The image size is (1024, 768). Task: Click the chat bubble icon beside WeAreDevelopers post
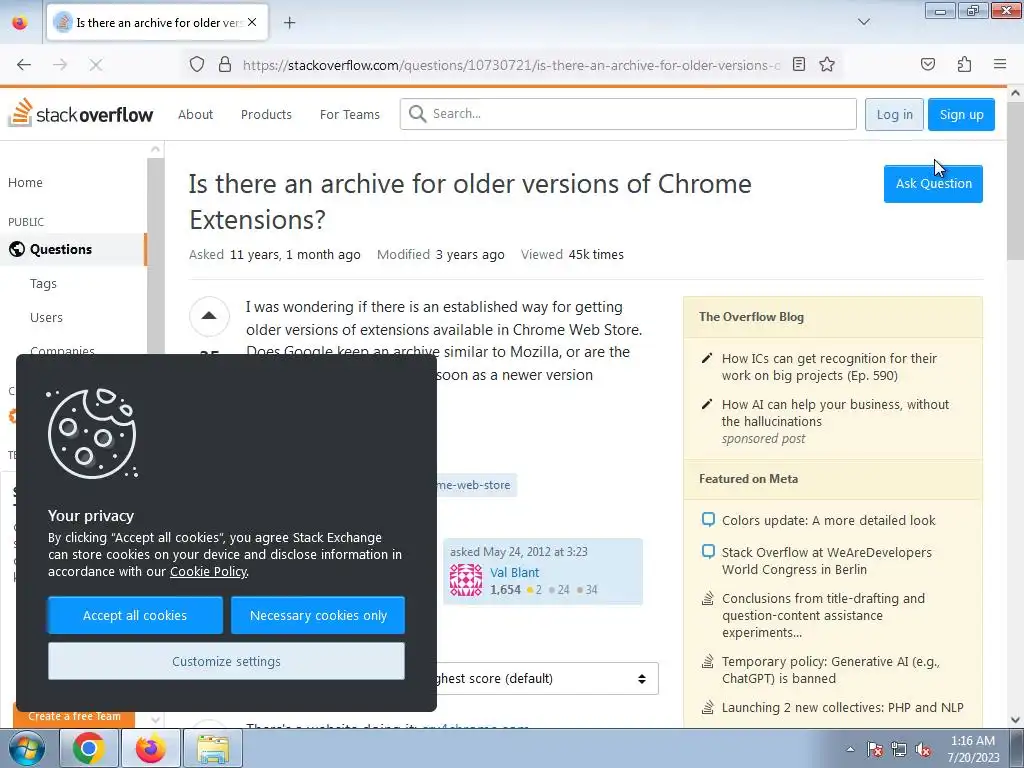point(708,552)
